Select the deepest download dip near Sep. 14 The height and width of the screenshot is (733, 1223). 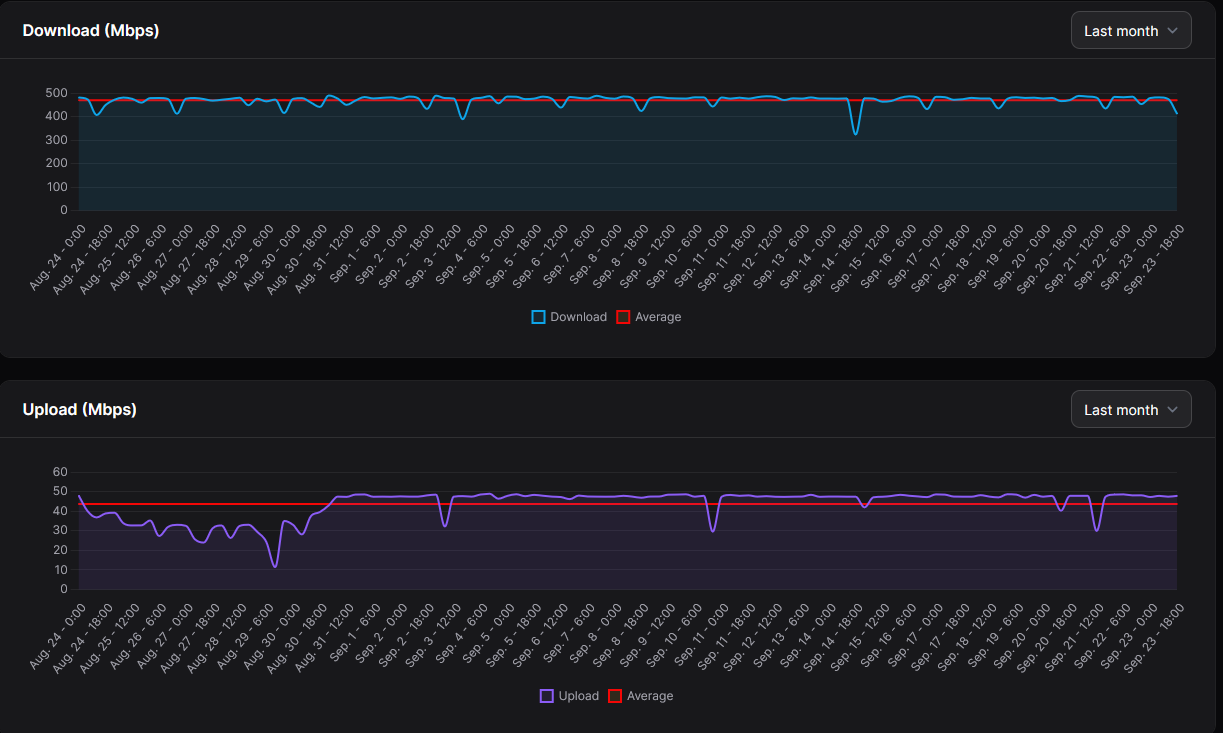[x=855, y=133]
